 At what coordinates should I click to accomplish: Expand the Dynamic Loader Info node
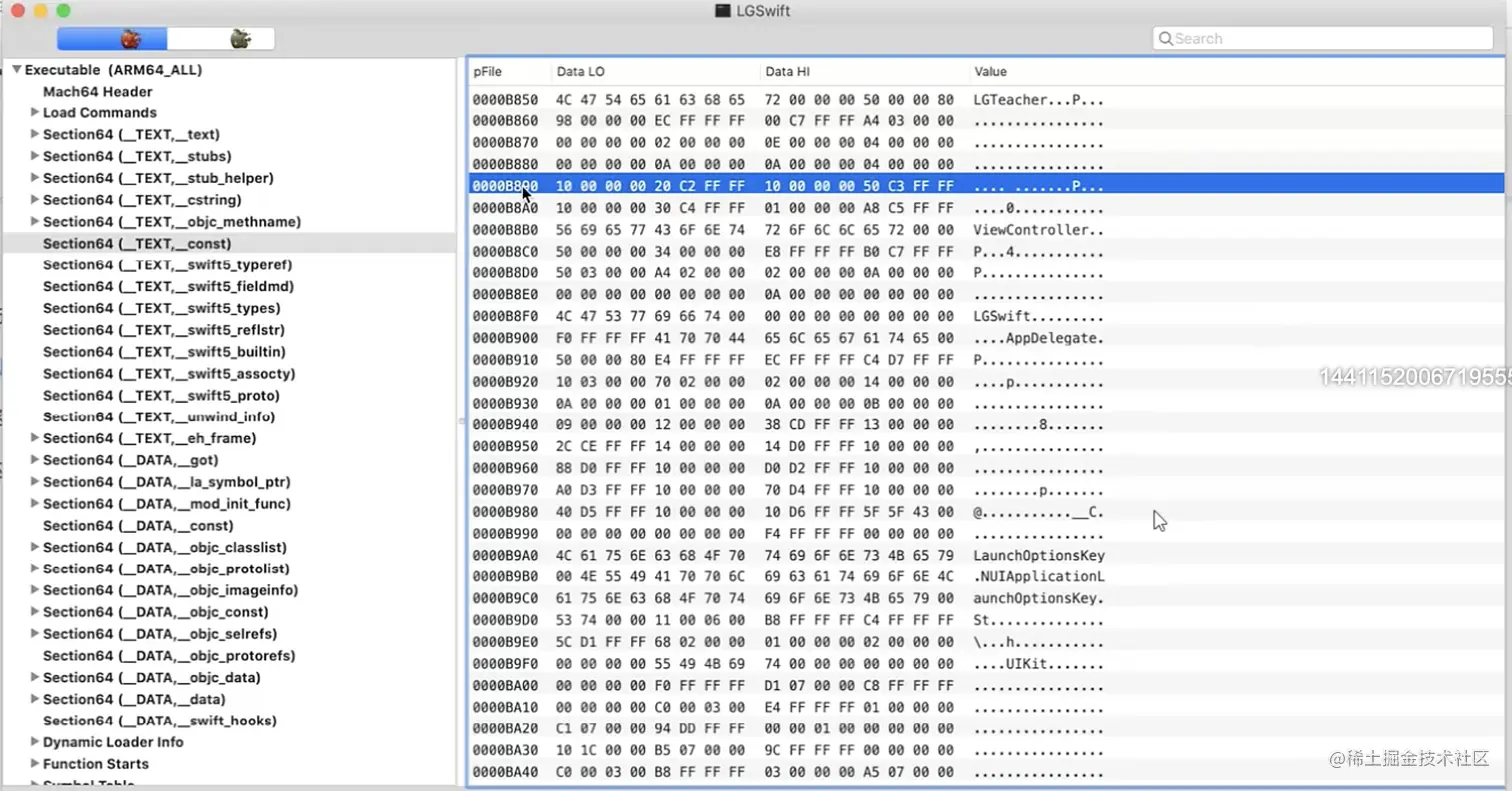point(35,742)
